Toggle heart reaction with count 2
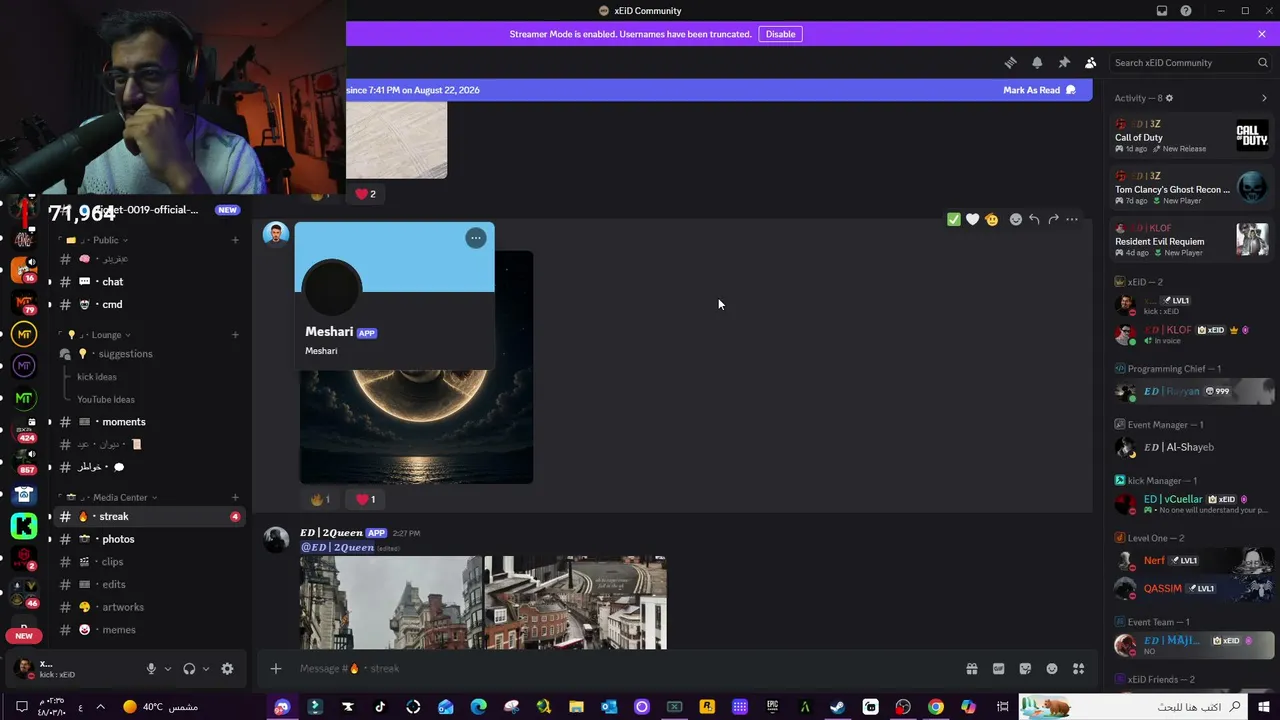This screenshot has width=1280, height=720. [366, 194]
